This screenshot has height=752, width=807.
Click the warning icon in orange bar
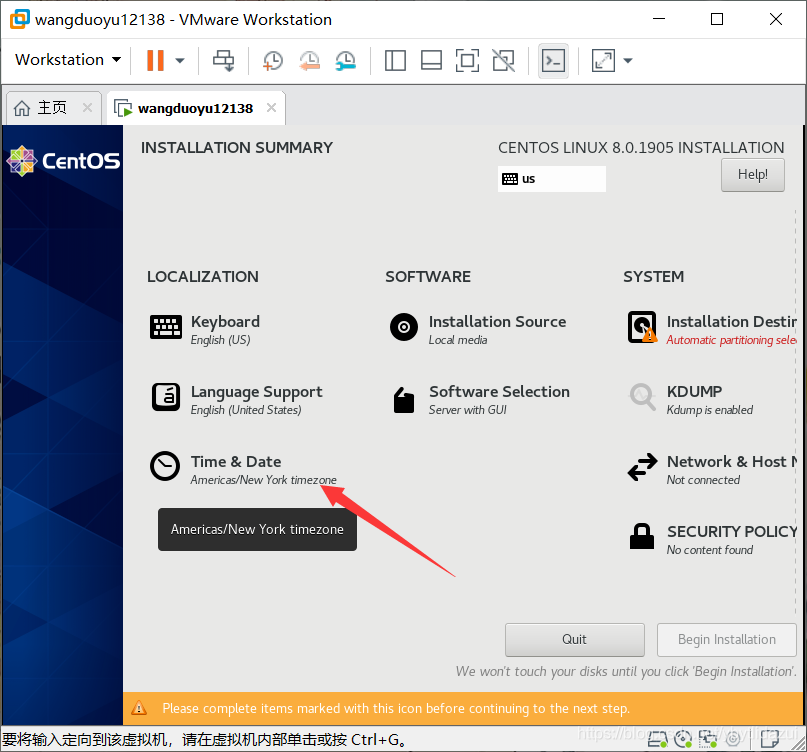point(139,708)
